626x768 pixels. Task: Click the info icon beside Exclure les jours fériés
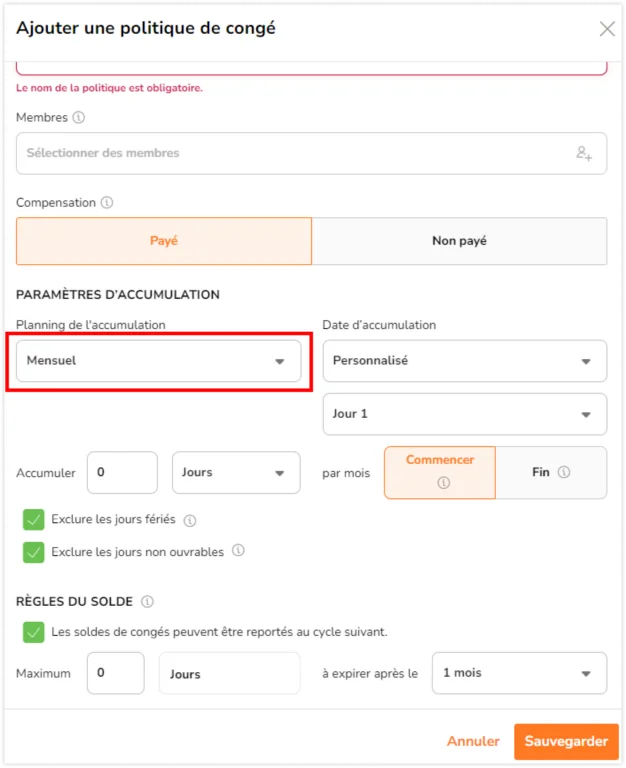(190, 520)
